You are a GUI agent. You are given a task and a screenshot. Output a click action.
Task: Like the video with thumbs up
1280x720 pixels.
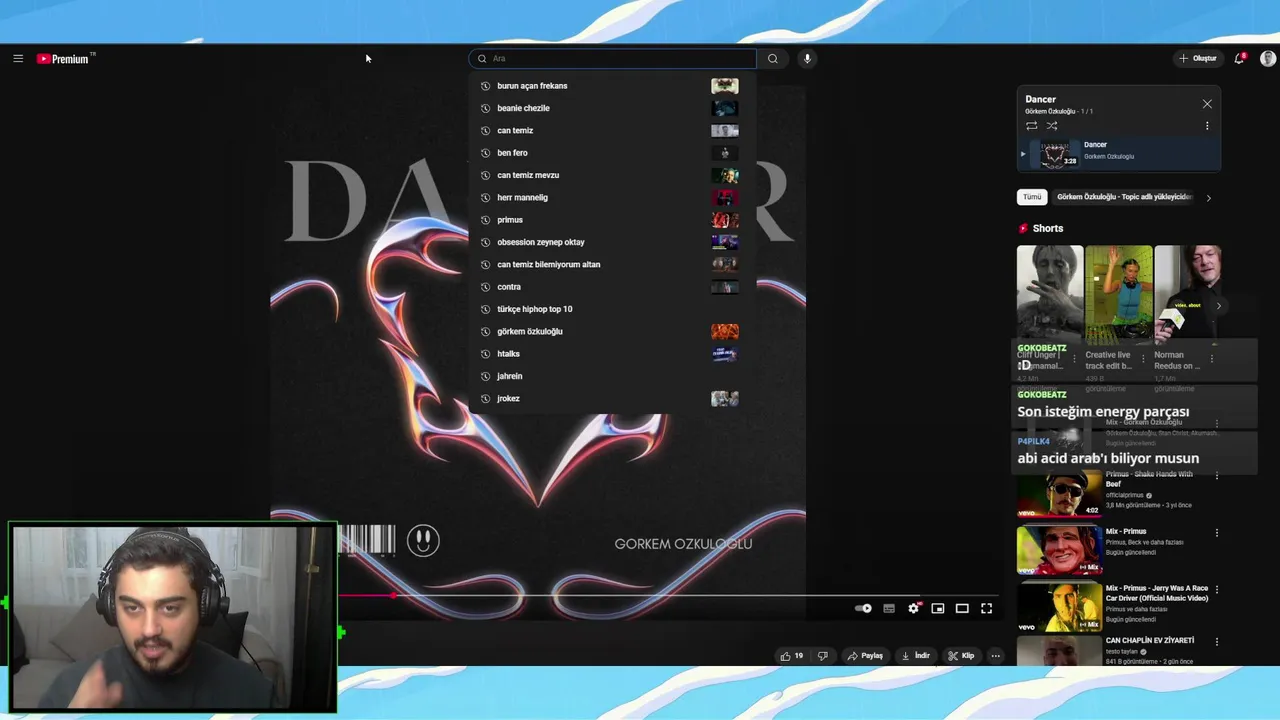792,656
